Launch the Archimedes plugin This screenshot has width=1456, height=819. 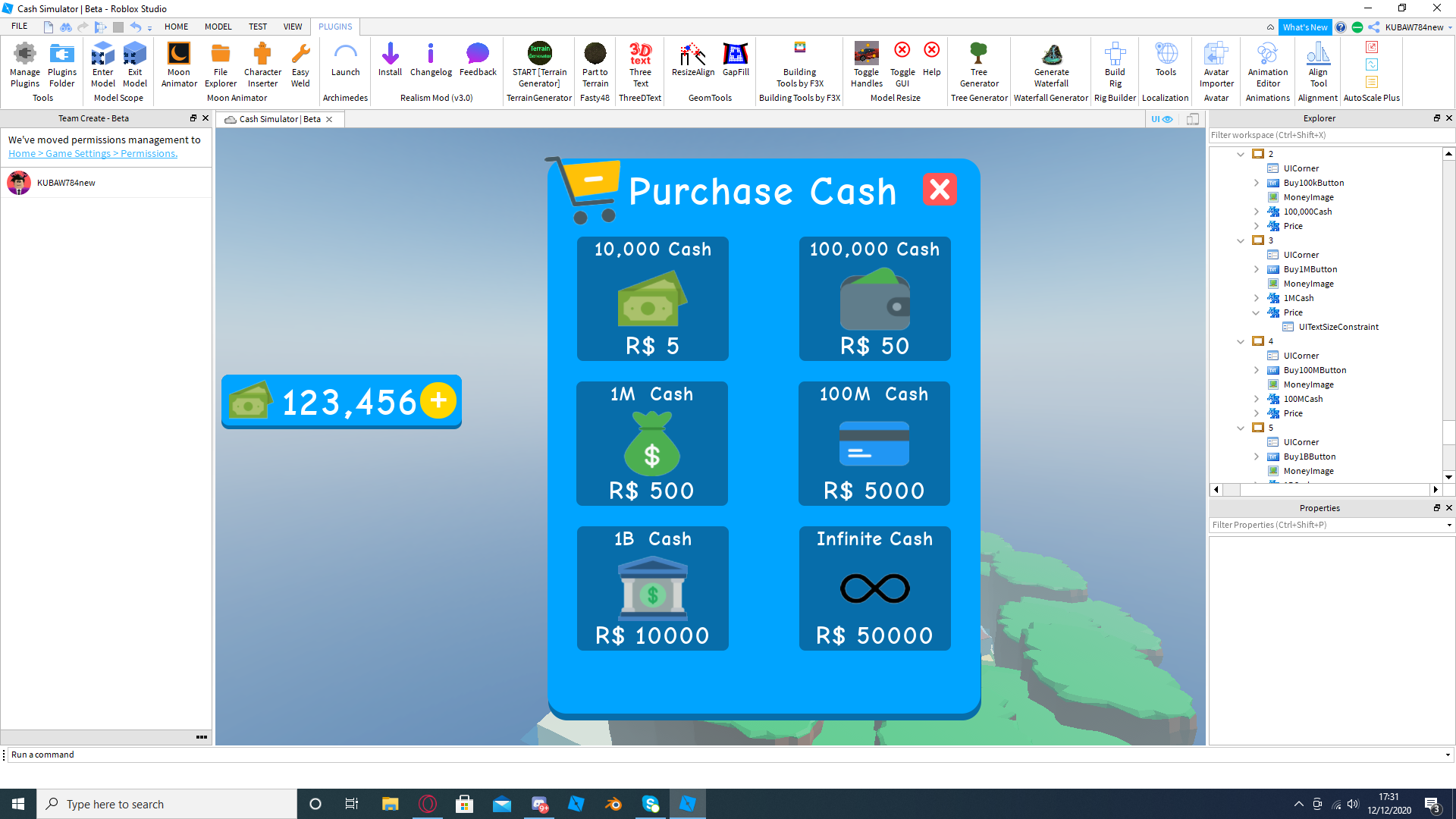click(345, 61)
